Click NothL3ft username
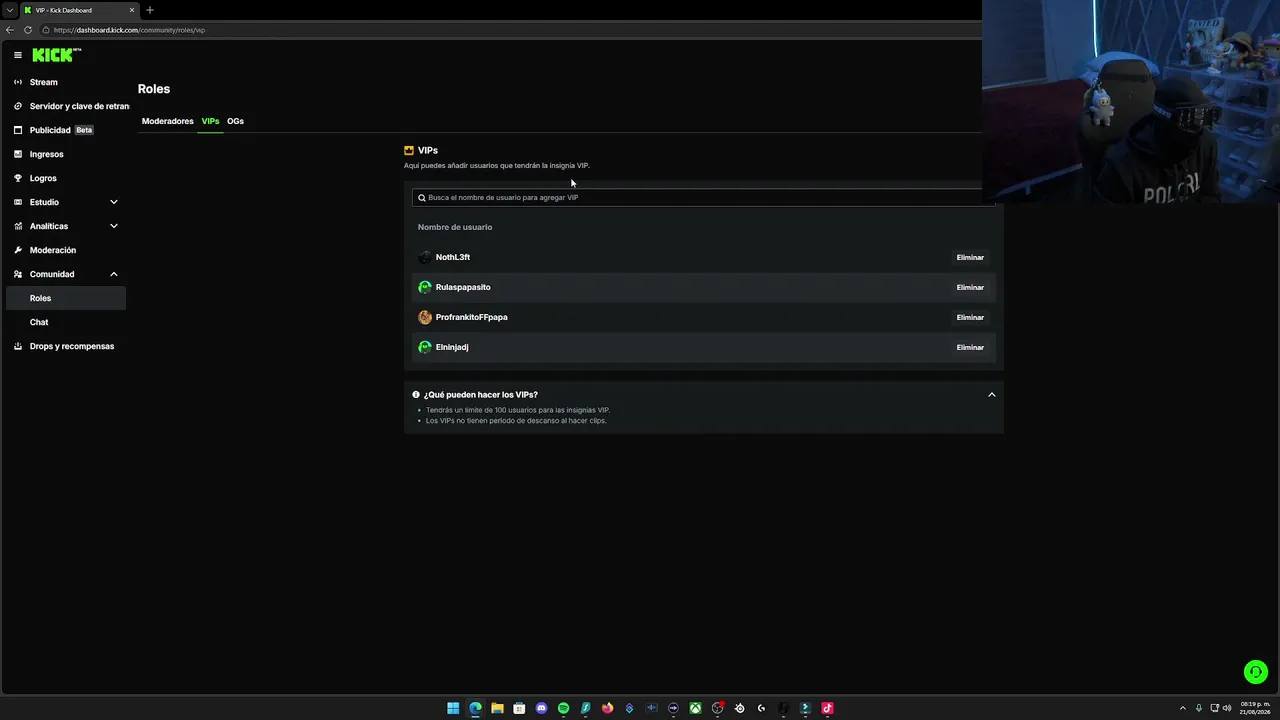Viewport: 1280px width, 720px height. pos(453,257)
